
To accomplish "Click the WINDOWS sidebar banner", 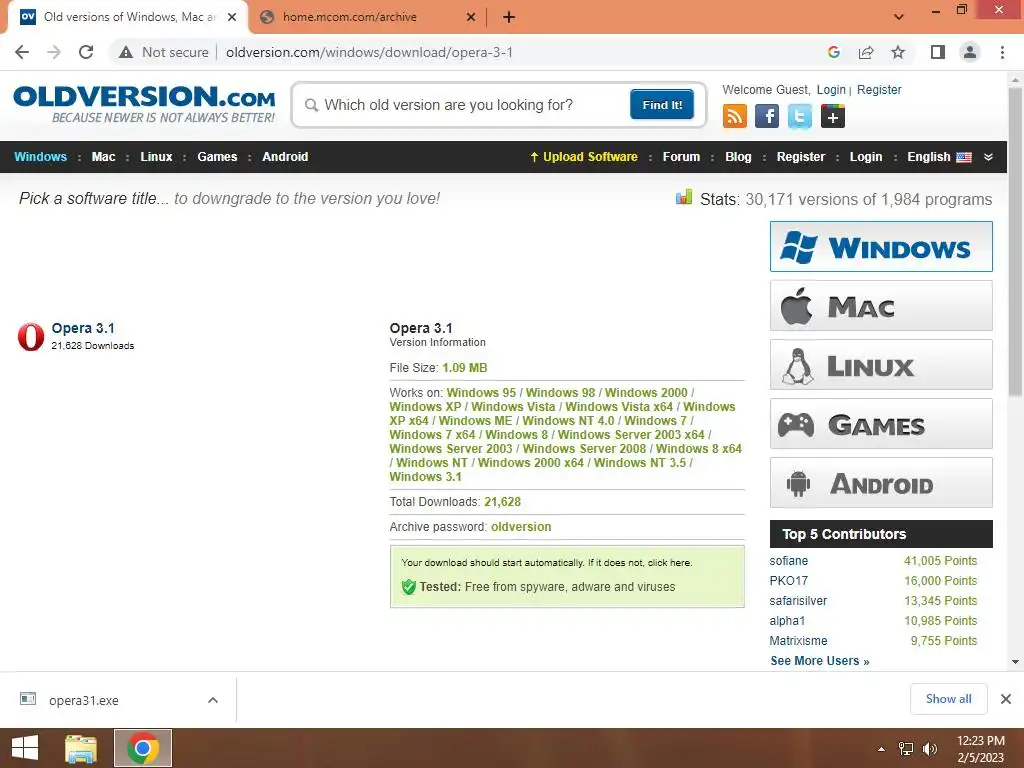I will [x=881, y=247].
